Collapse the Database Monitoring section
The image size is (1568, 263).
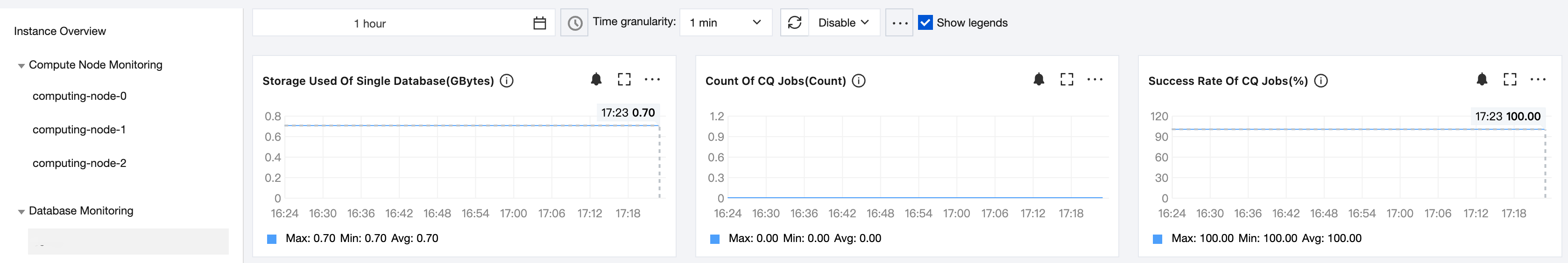[x=21, y=211]
